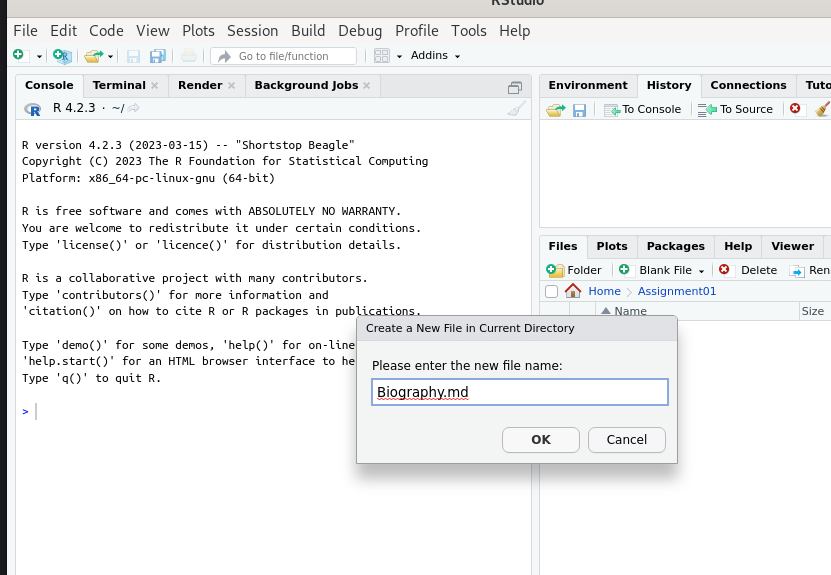Image resolution: width=831 pixels, height=575 pixels.
Task: Switch to the Terminal tab
Action: coord(119,85)
